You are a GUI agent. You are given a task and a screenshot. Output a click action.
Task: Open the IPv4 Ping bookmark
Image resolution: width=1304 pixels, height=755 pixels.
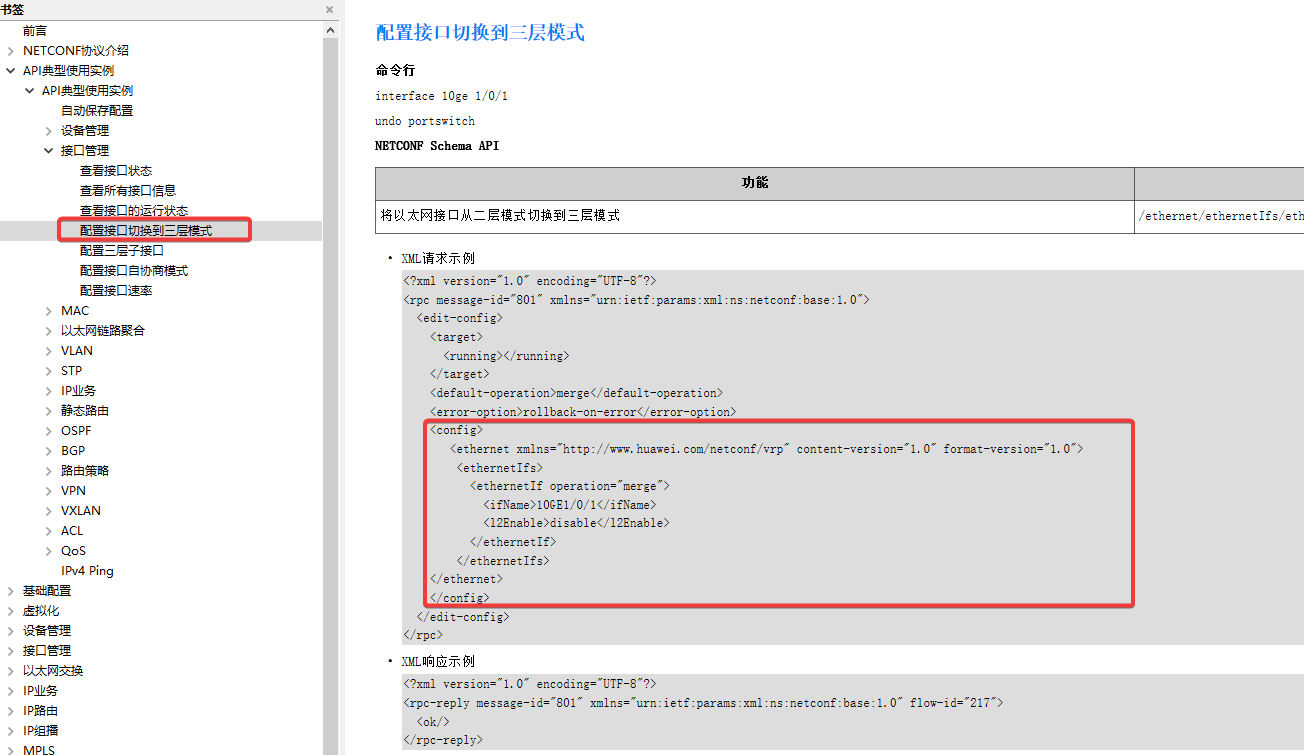click(x=87, y=571)
